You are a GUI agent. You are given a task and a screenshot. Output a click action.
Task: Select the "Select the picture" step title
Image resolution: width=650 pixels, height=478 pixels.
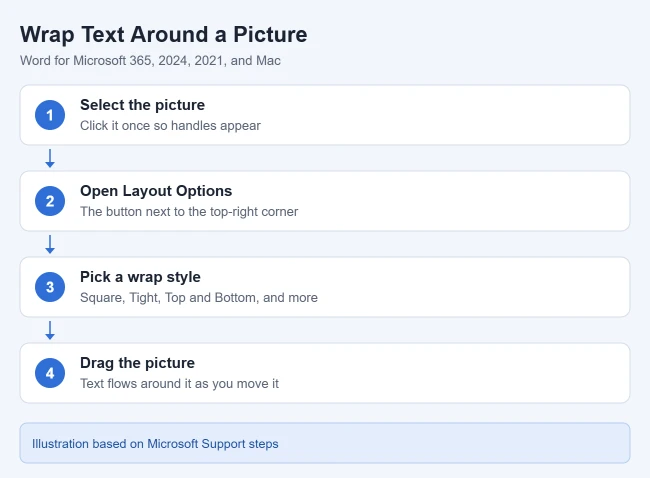click(142, 105)
